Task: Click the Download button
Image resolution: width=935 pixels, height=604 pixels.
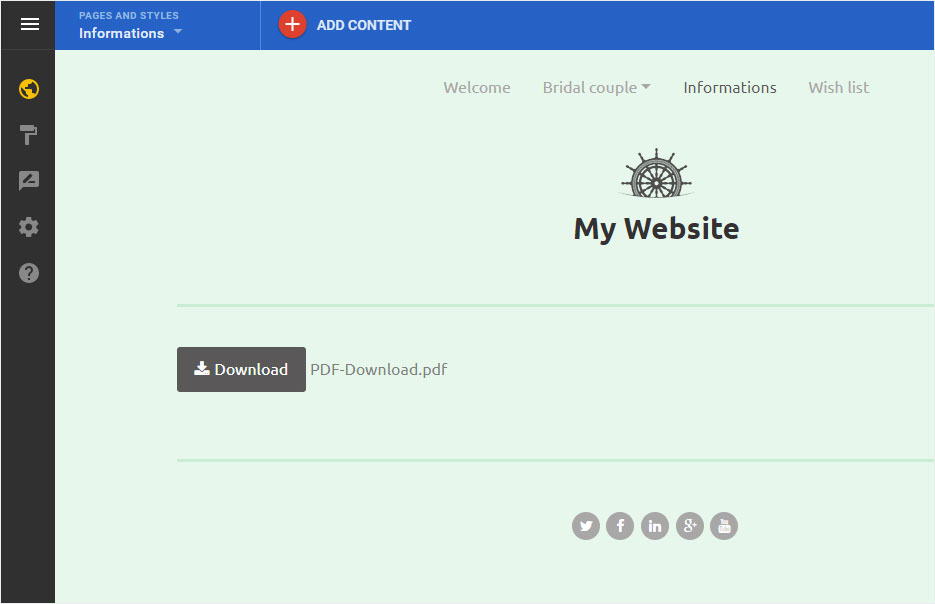Action: pyautogui.click(x=241, y=369)
